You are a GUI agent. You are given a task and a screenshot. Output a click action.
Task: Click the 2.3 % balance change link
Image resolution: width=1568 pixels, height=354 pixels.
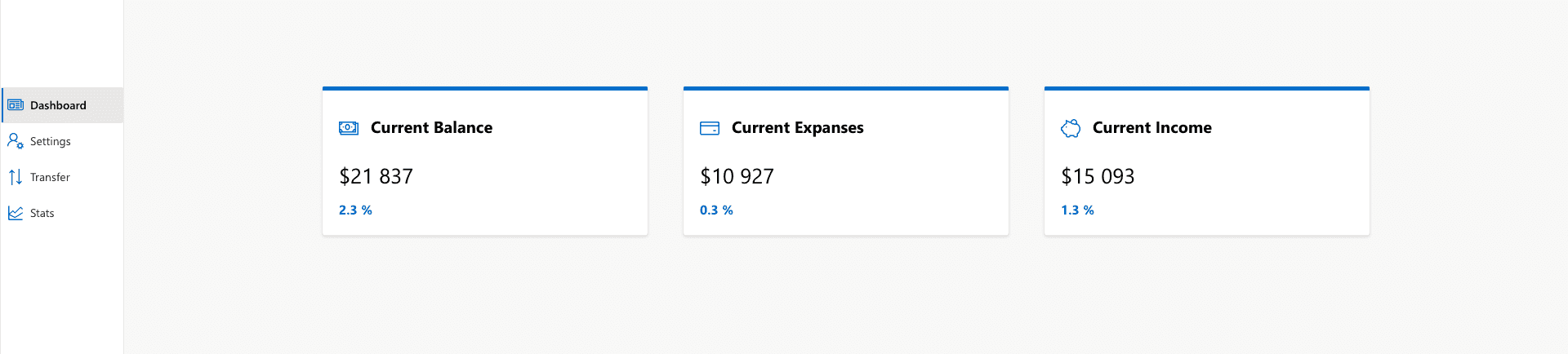pos(355,210)
